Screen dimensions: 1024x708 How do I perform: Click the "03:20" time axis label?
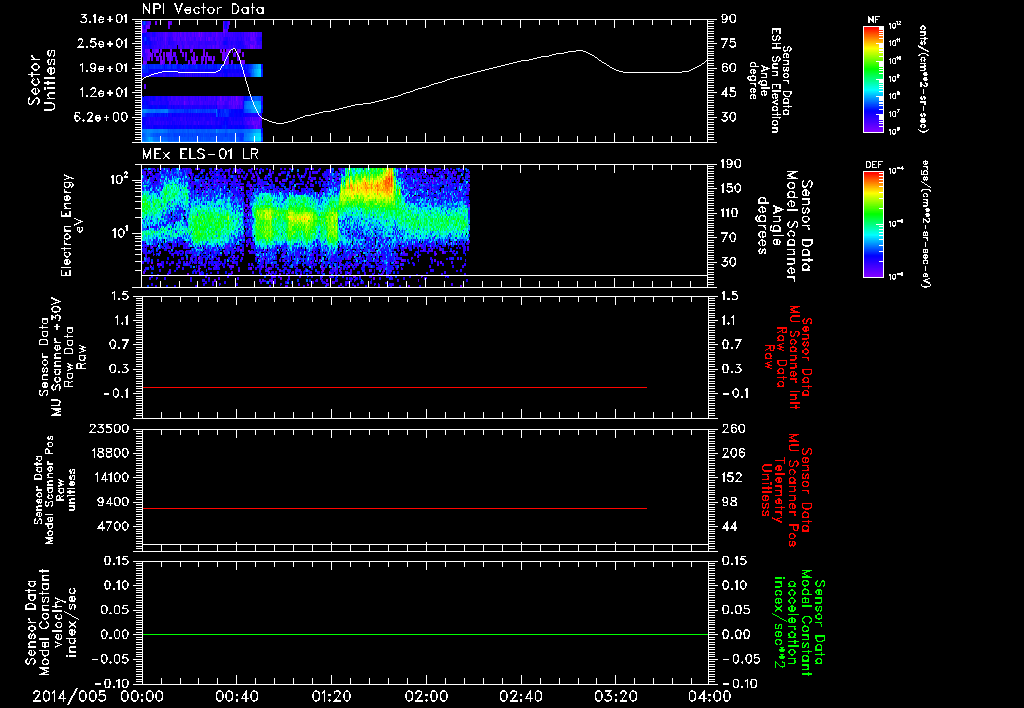click(615, 696)
